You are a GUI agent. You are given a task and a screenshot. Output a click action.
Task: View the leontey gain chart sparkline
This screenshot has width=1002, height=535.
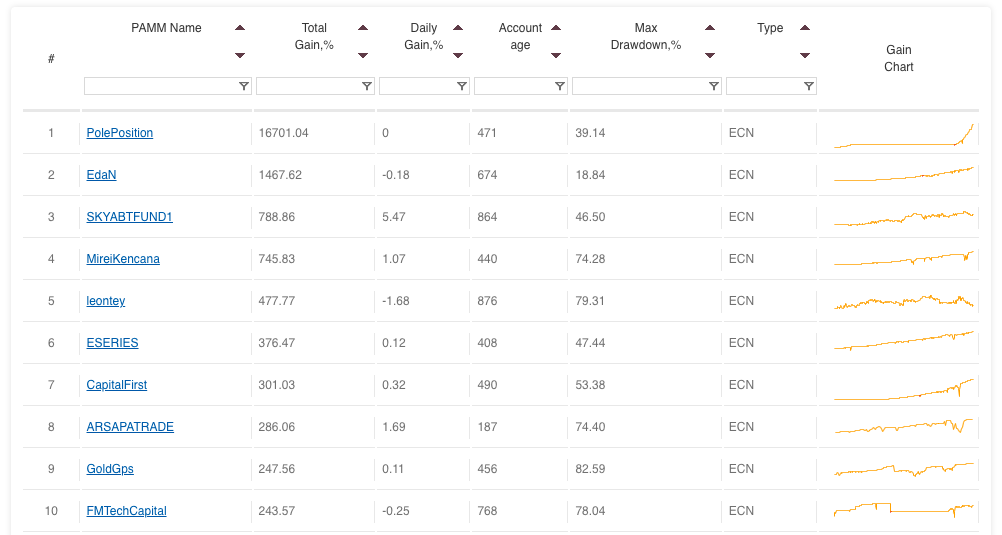click(904, 301)
